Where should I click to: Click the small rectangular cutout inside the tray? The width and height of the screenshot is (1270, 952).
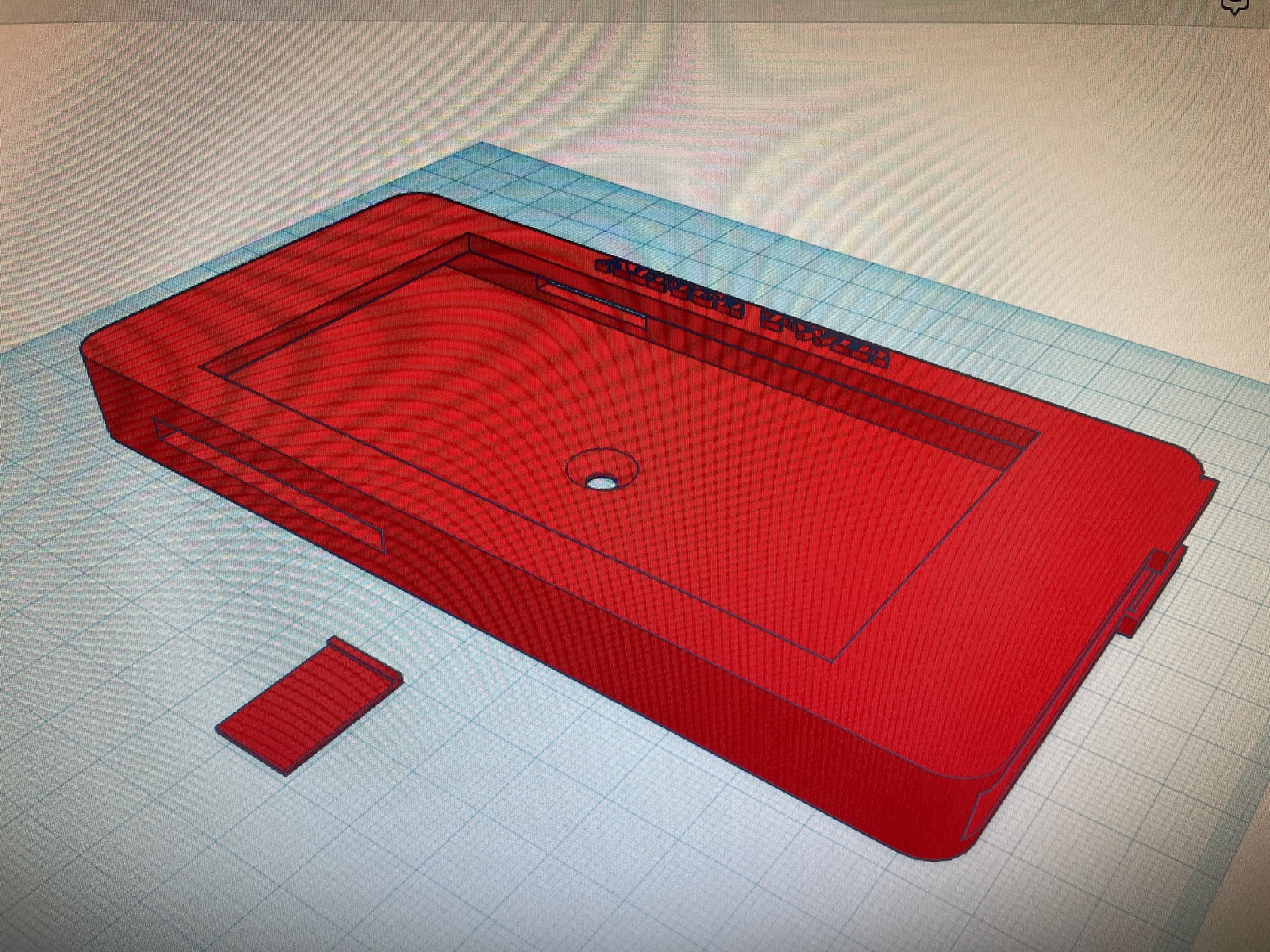pyautogui.click(x=591, y=301)
